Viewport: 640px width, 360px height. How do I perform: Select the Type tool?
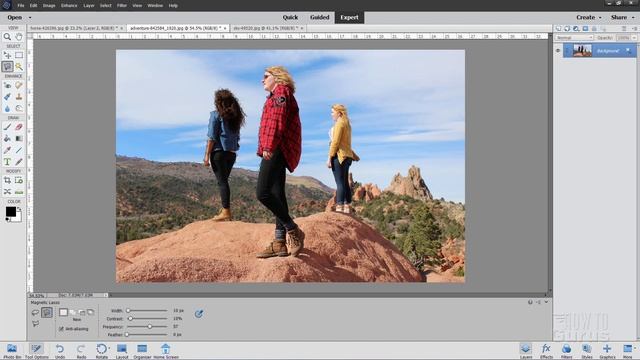[x=7, y=162]
